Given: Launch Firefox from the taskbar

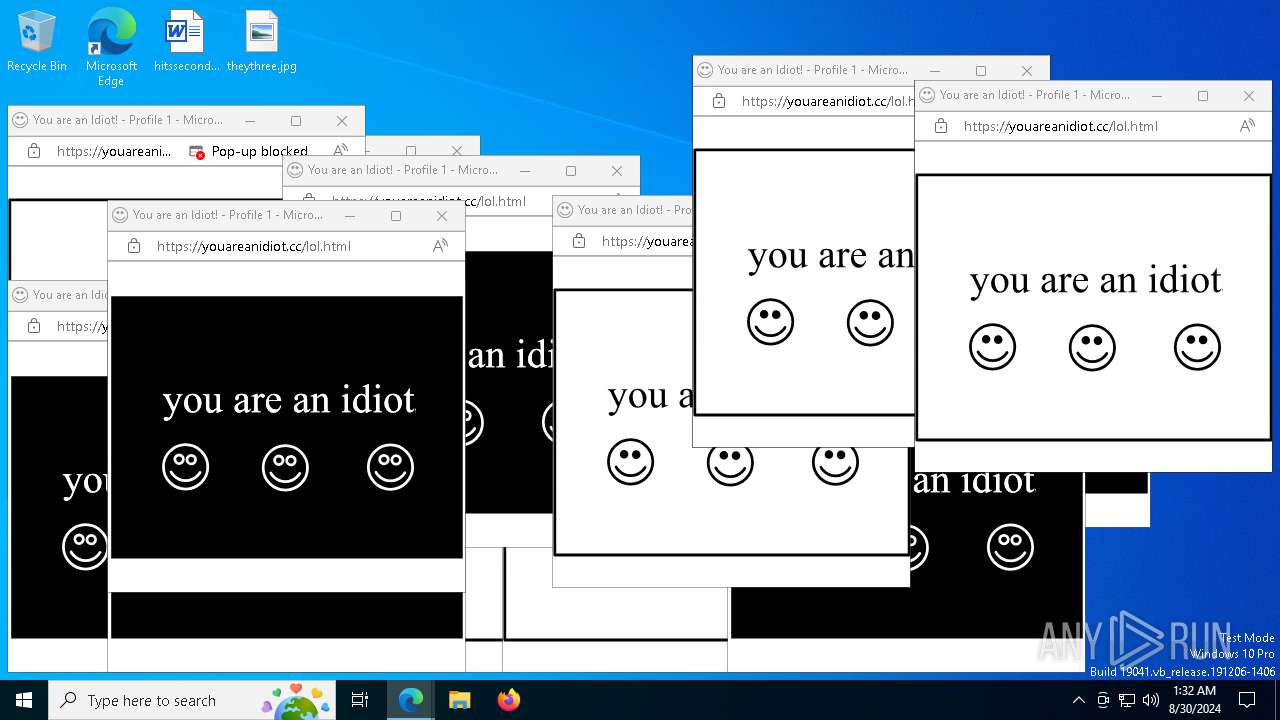Looking at the screenshot, I should [508, 700].
